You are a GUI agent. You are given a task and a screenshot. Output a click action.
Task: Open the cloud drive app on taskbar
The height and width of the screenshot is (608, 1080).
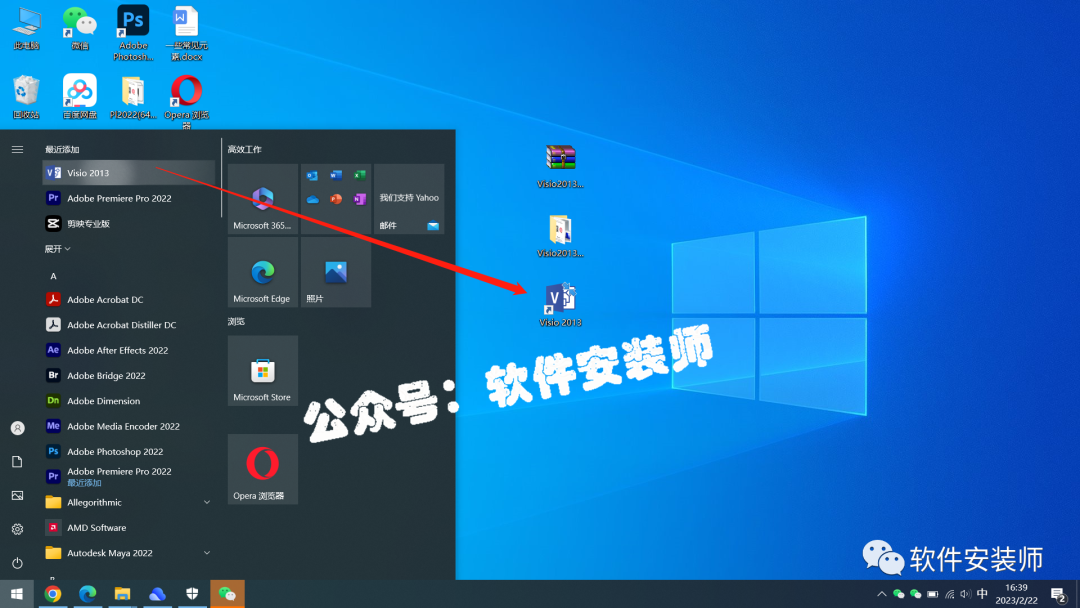(x=157, y=594)
